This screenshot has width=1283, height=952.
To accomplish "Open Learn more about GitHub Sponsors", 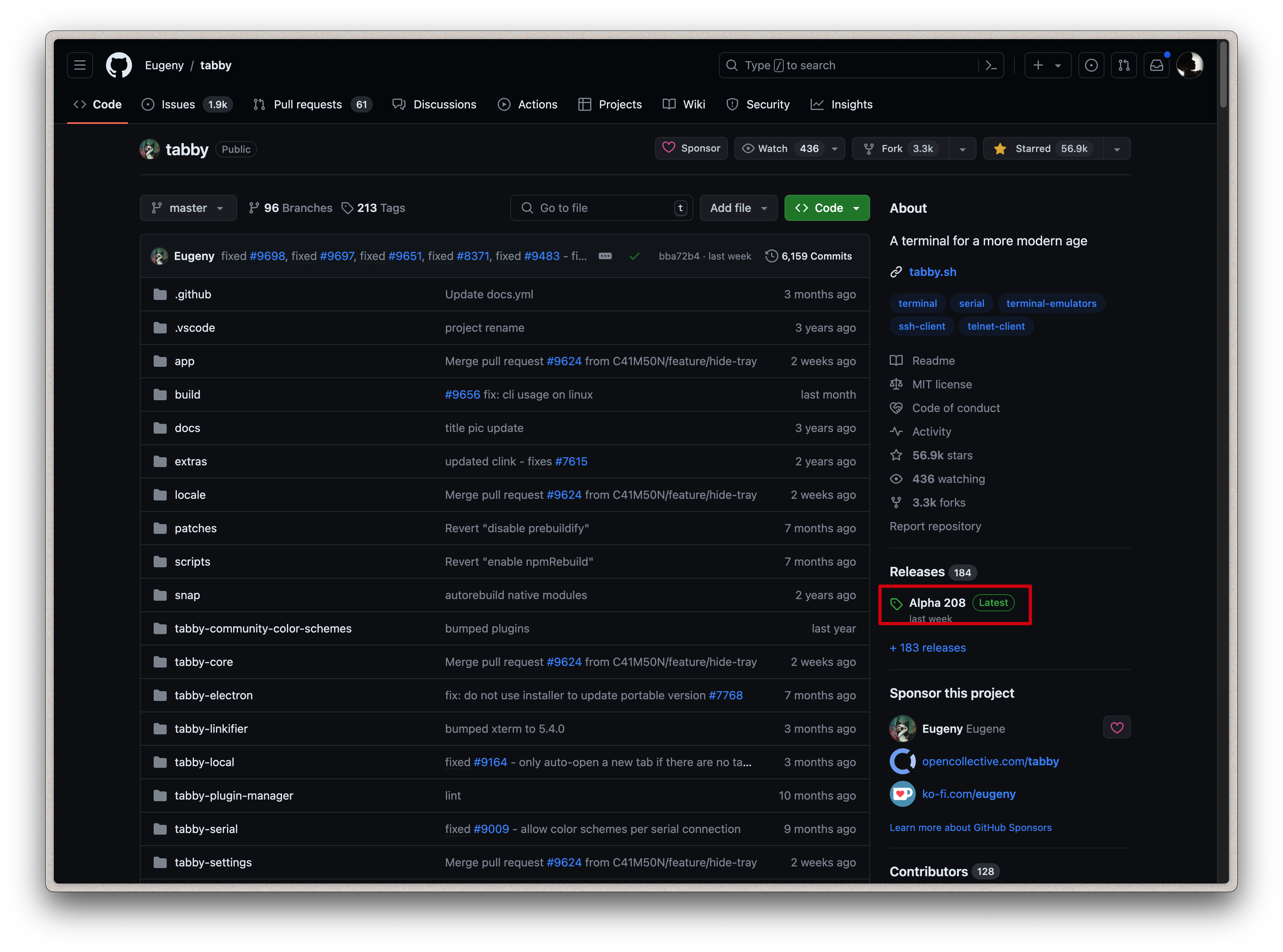I will coord(970,828).
